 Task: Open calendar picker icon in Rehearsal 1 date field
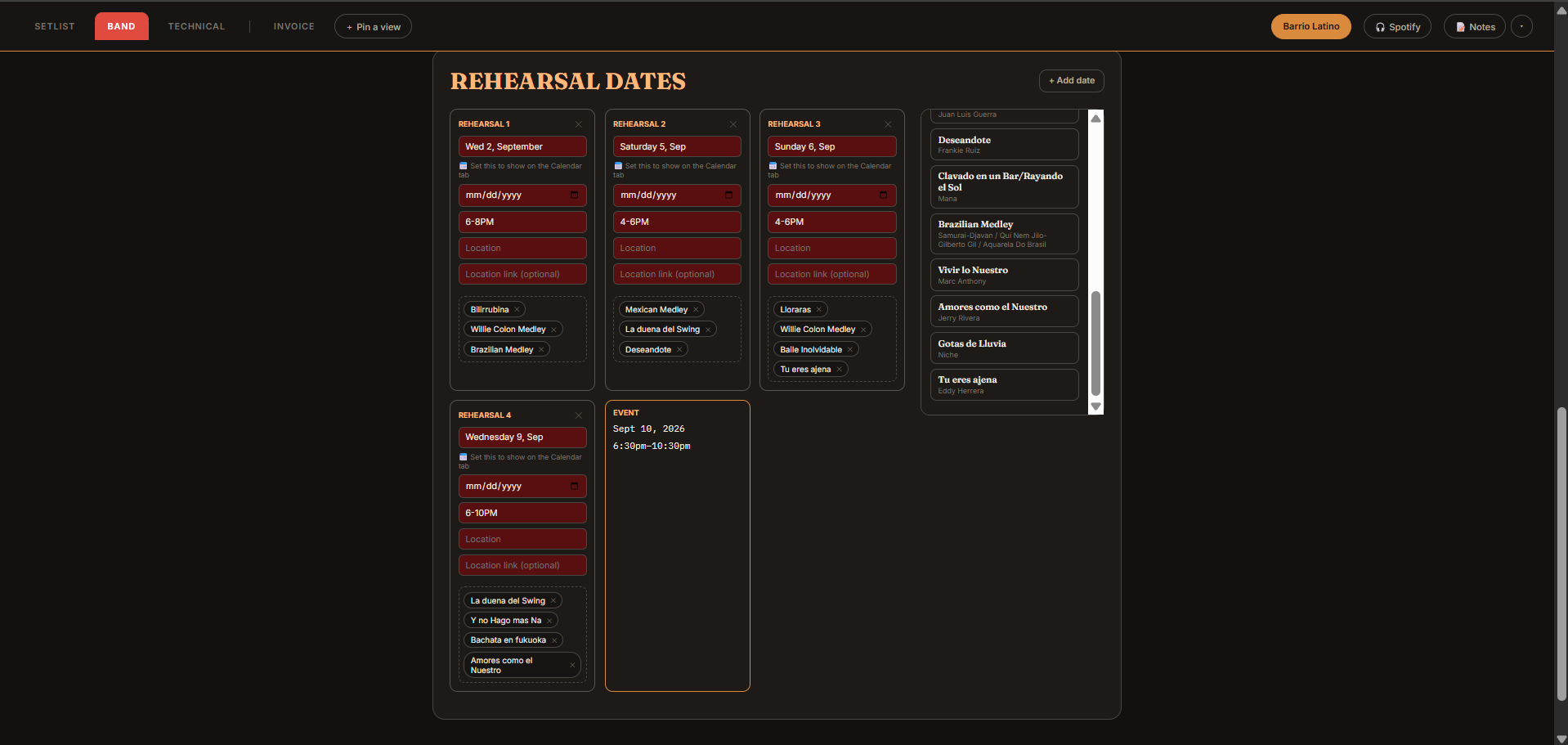coord(574,195)
